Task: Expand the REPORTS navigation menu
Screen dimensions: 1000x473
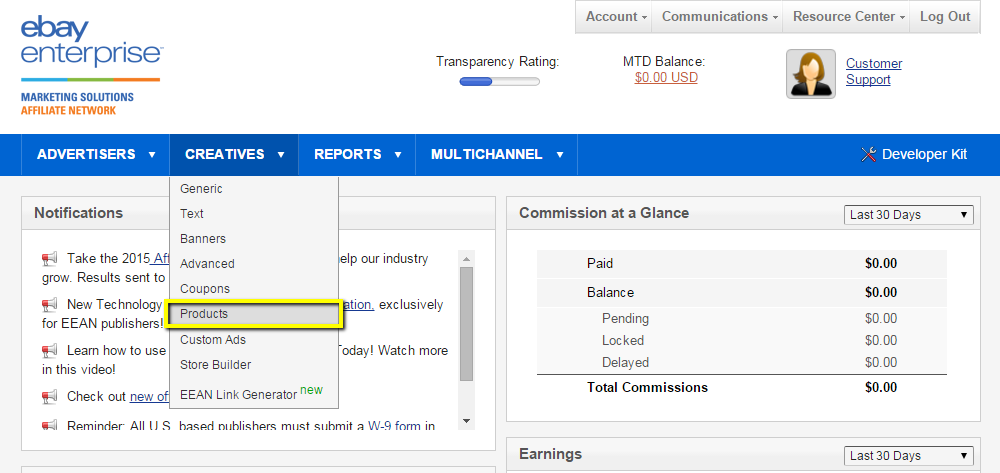Action: [357, 154]
